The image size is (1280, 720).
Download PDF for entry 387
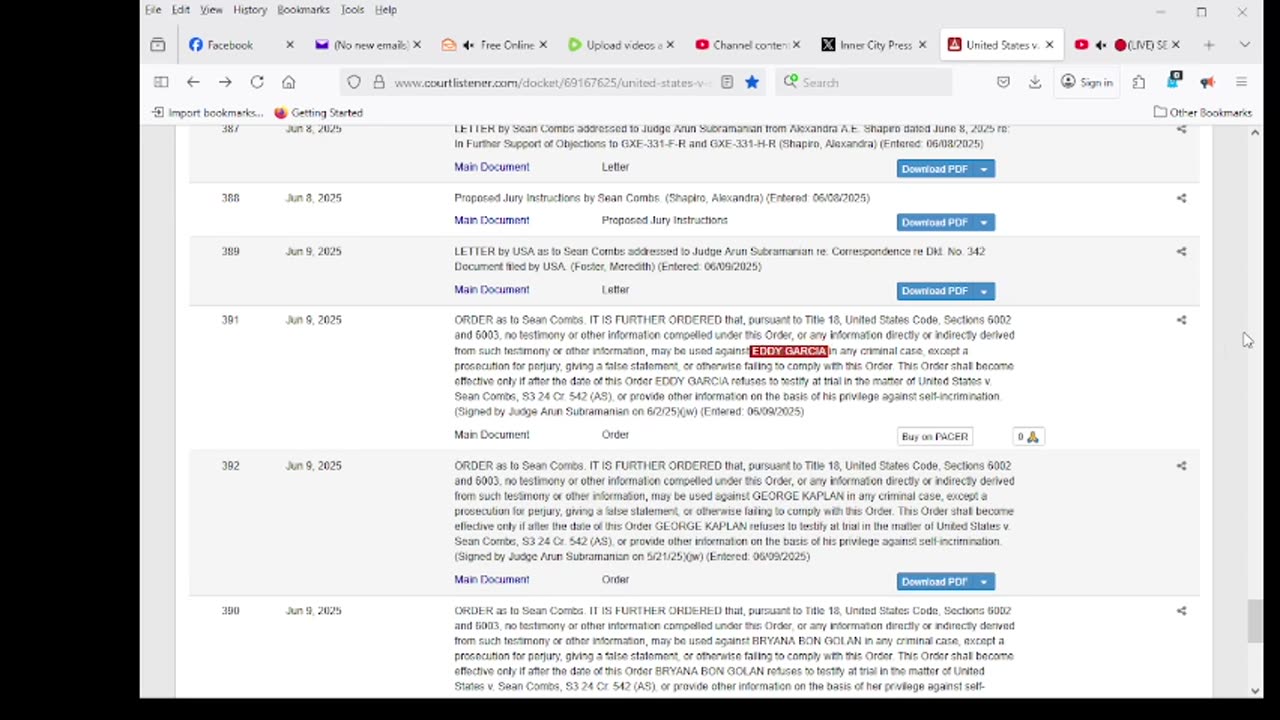pos(935,169)
